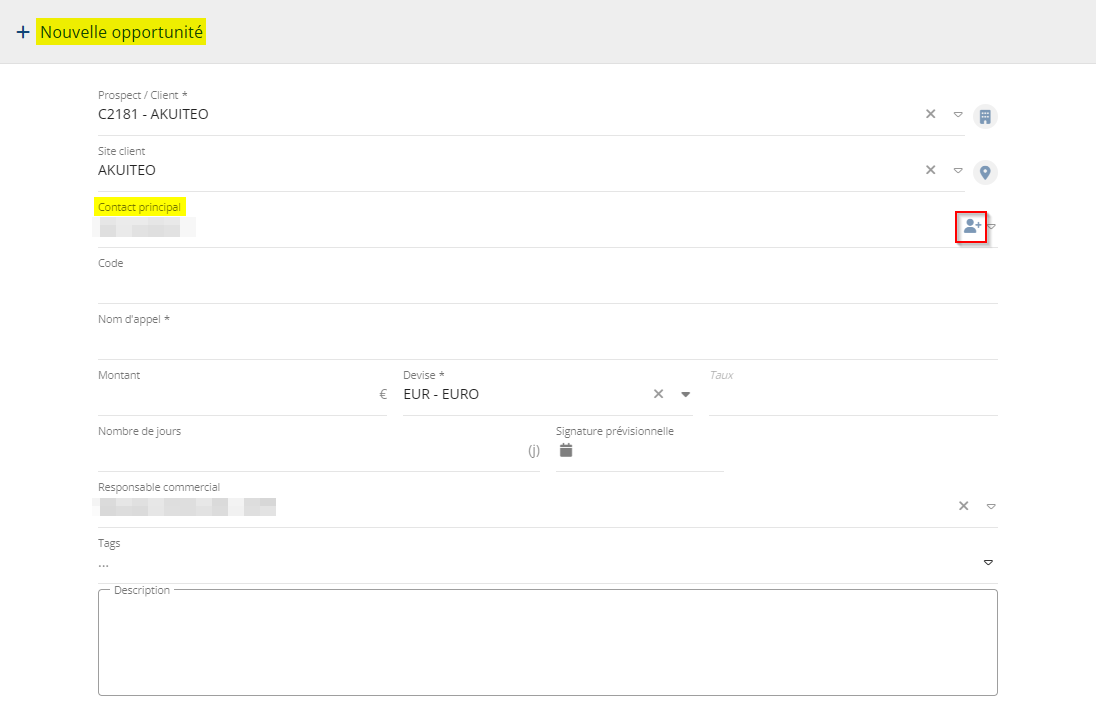Clear the Site client AKUITEO value
Viewport: 1096px width, 704px height.
coord(930,170)
